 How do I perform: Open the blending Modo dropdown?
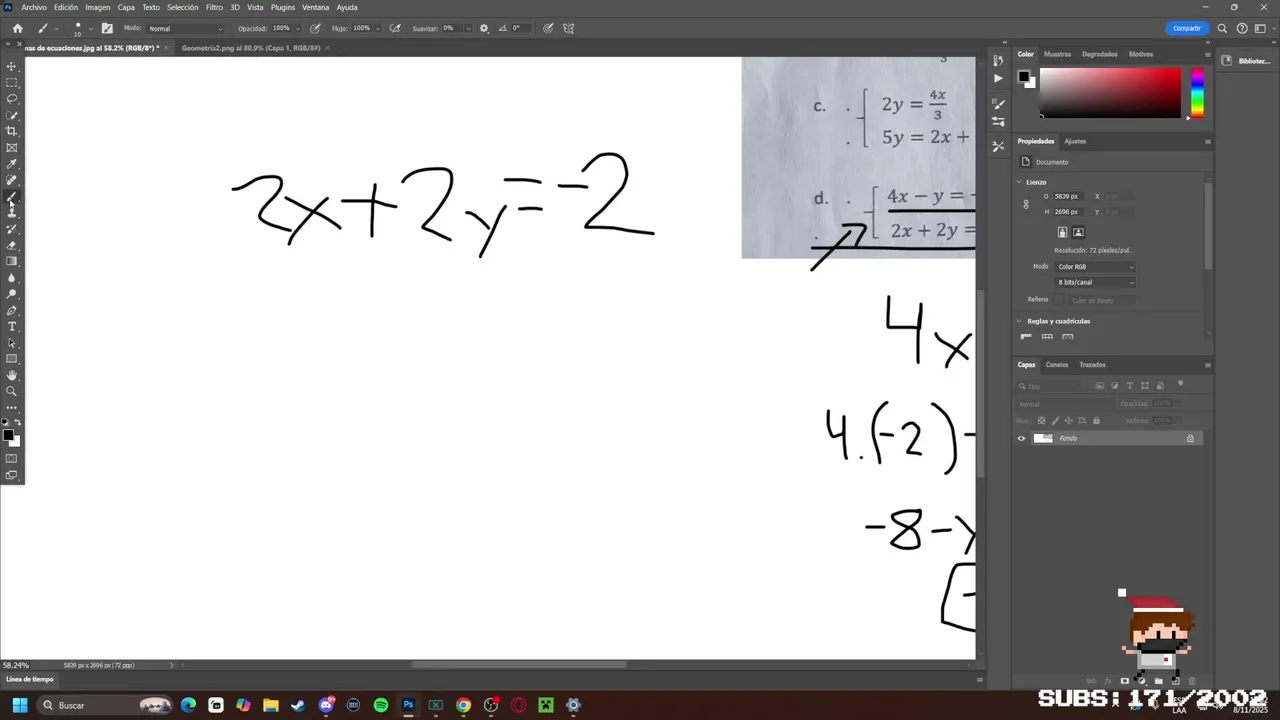[x=186, y=28]
